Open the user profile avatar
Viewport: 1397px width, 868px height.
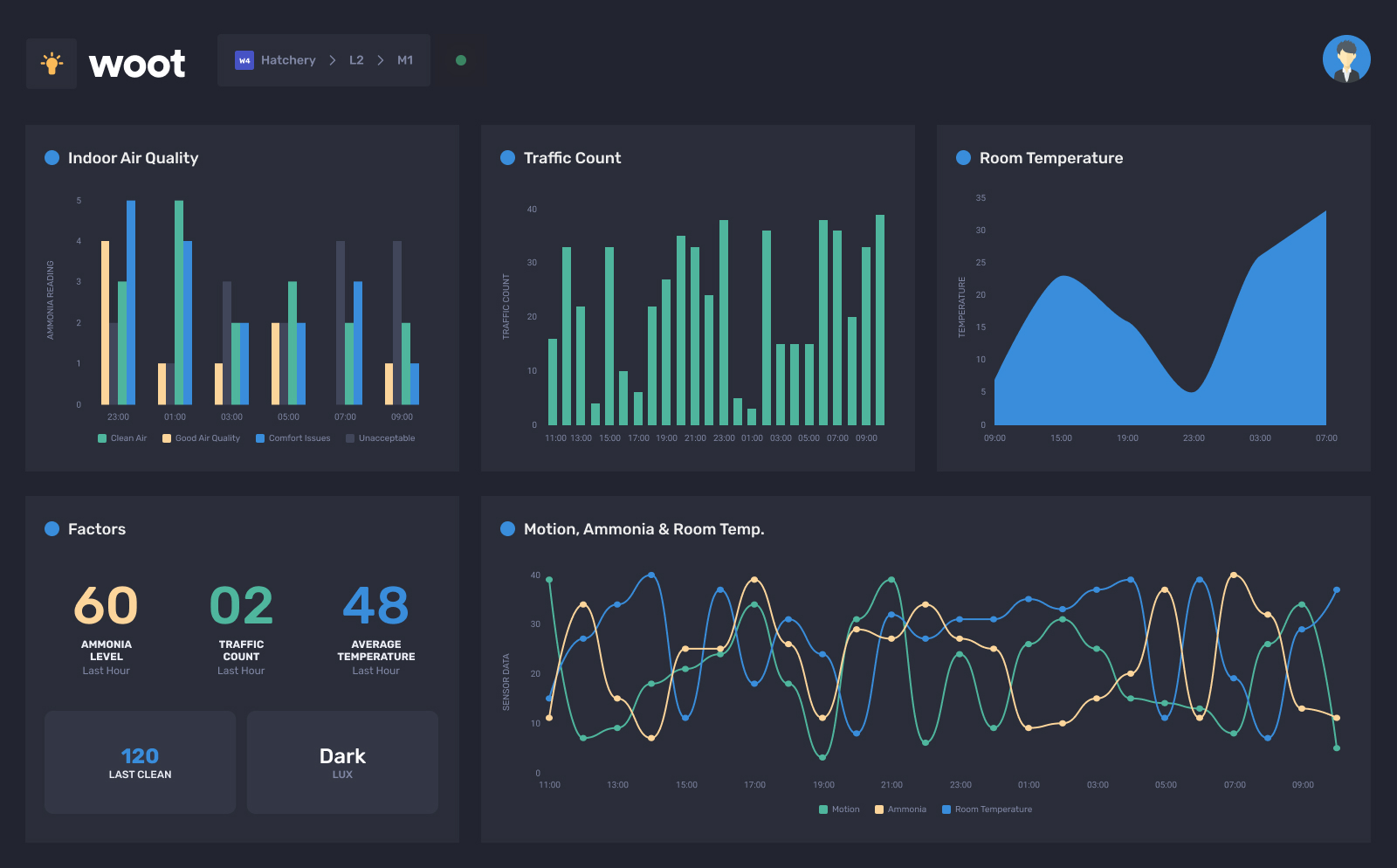pyautogui.click(x=1345, y=59)
